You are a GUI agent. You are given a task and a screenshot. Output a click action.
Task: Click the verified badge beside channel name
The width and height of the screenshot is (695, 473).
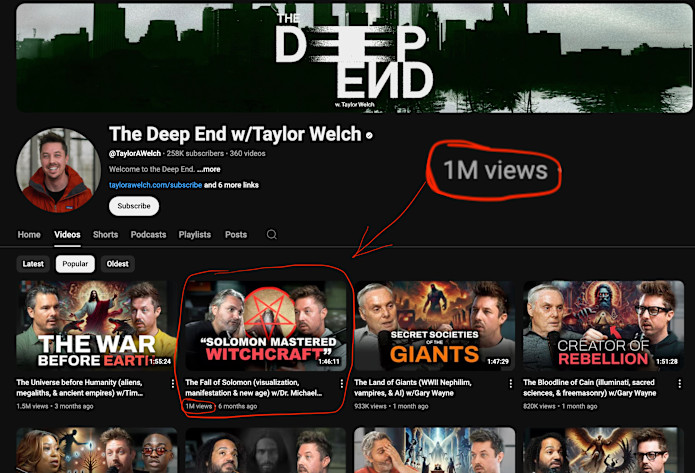click(369, 136)
